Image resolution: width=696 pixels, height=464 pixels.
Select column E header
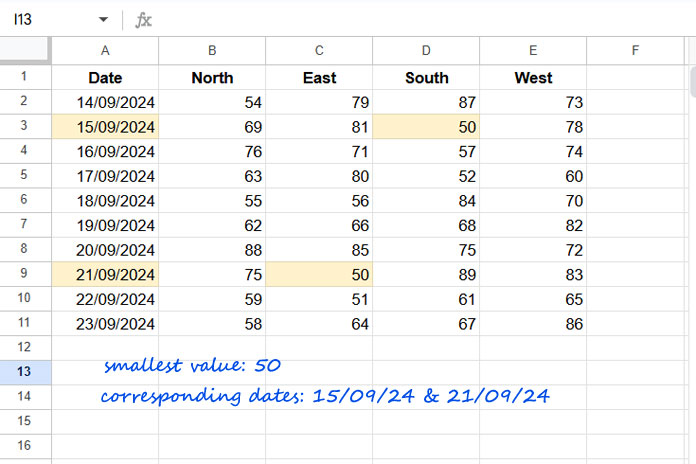[x=533, y=51]
